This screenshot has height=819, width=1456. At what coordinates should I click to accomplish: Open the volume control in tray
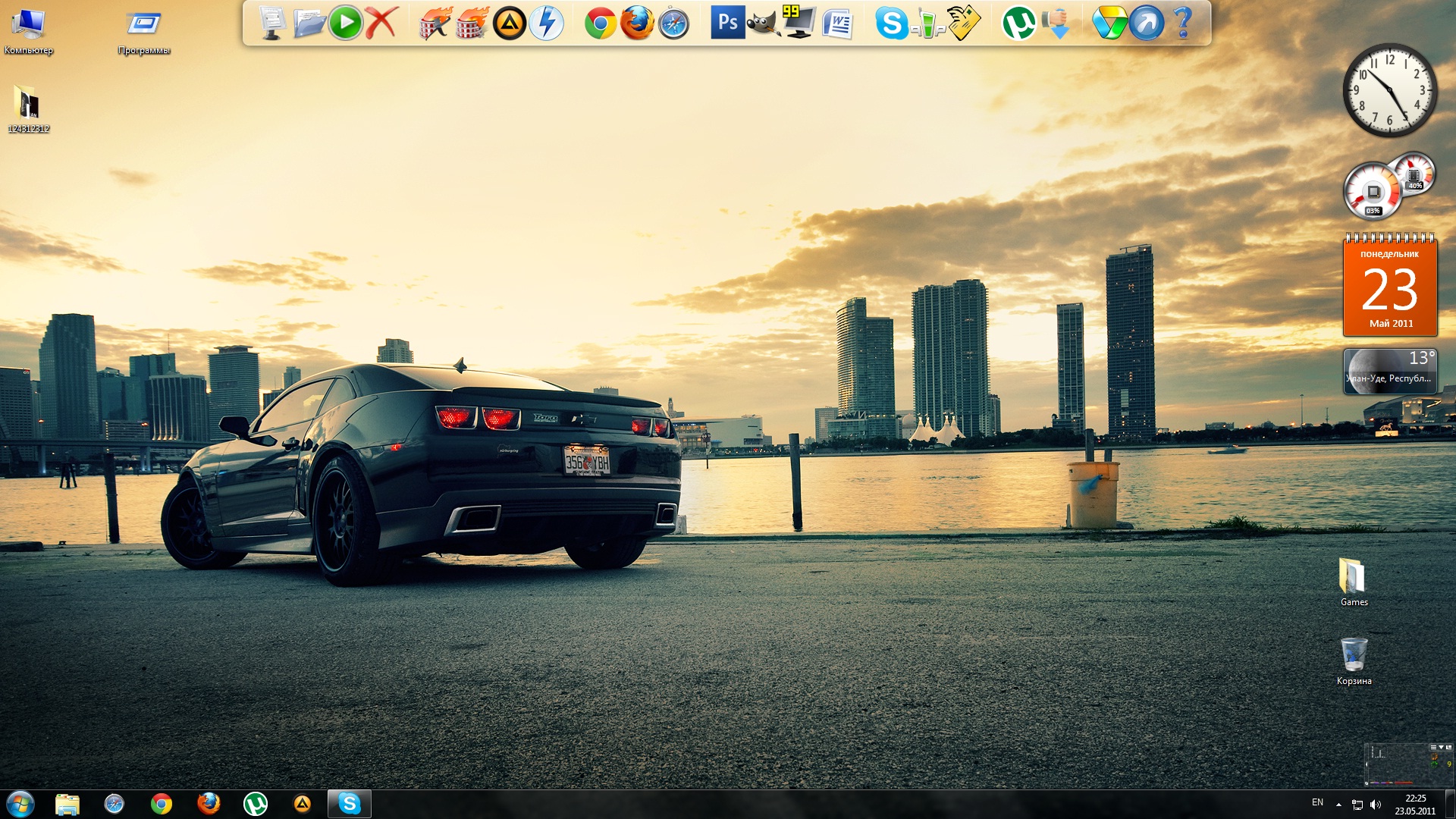(x=1376, y=805)
